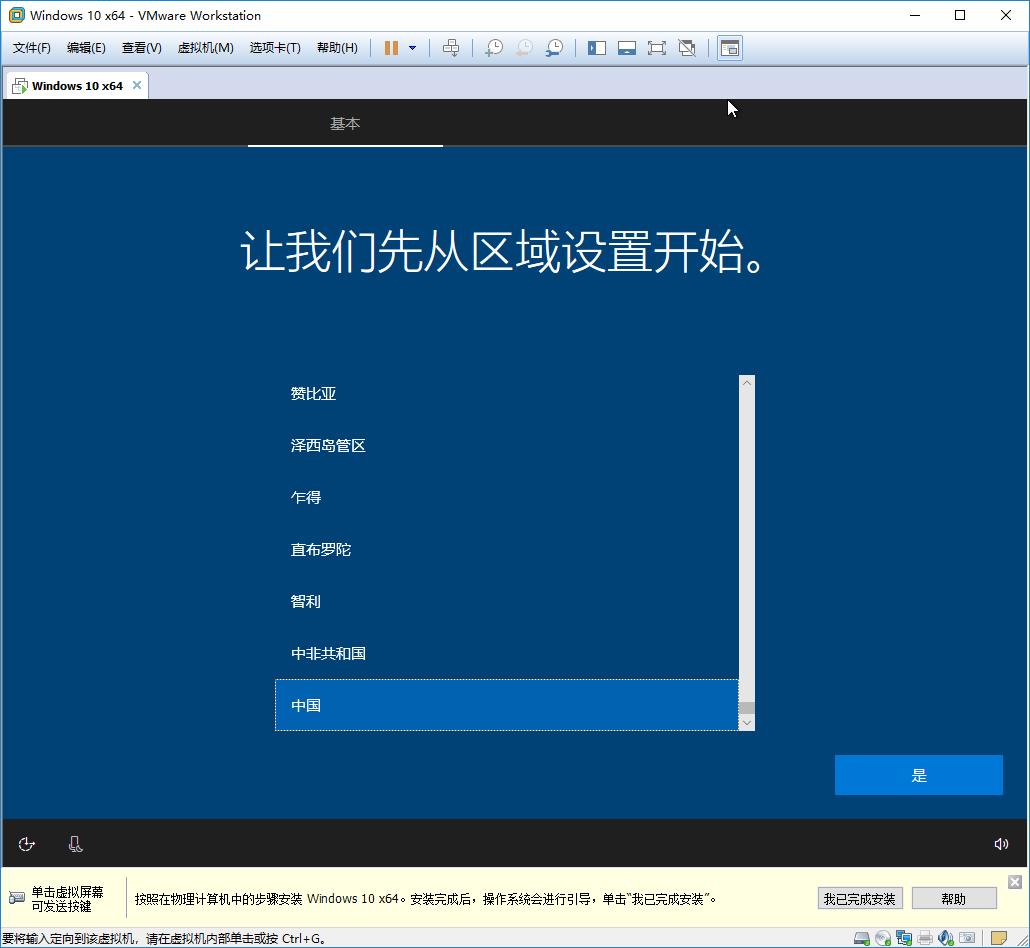
Task: Enter full screen mode
Action: [x=656, y=47]
